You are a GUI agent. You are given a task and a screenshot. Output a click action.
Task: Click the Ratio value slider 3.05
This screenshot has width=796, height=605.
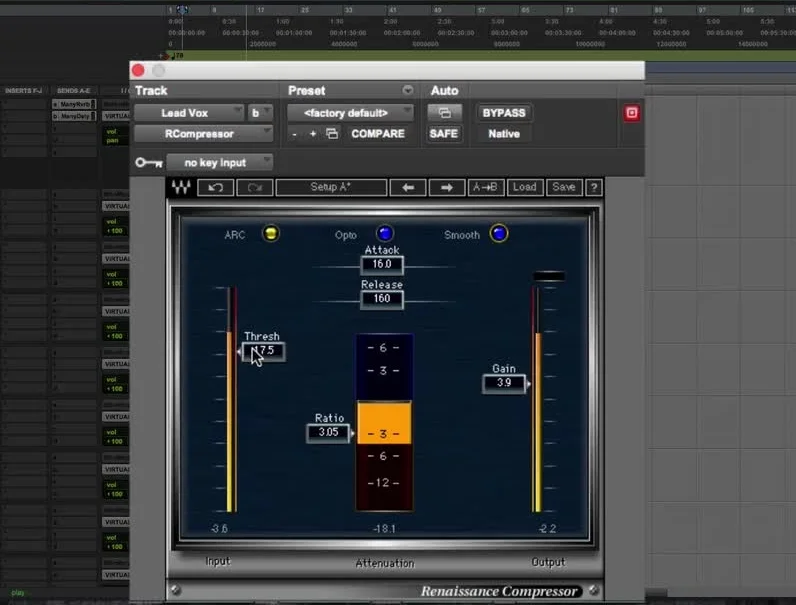pos(328,432)
